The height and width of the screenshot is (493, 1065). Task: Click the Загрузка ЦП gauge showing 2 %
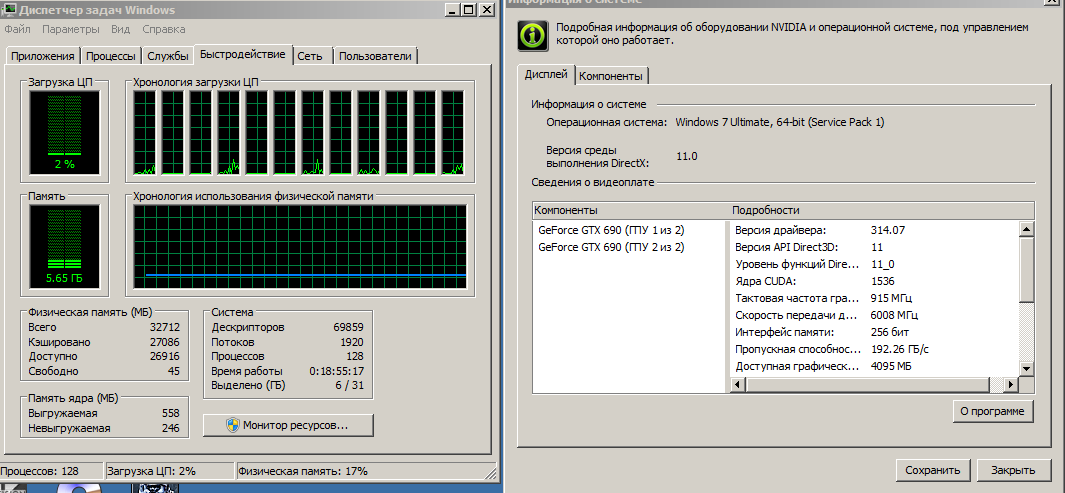click(x=64, y=131)
